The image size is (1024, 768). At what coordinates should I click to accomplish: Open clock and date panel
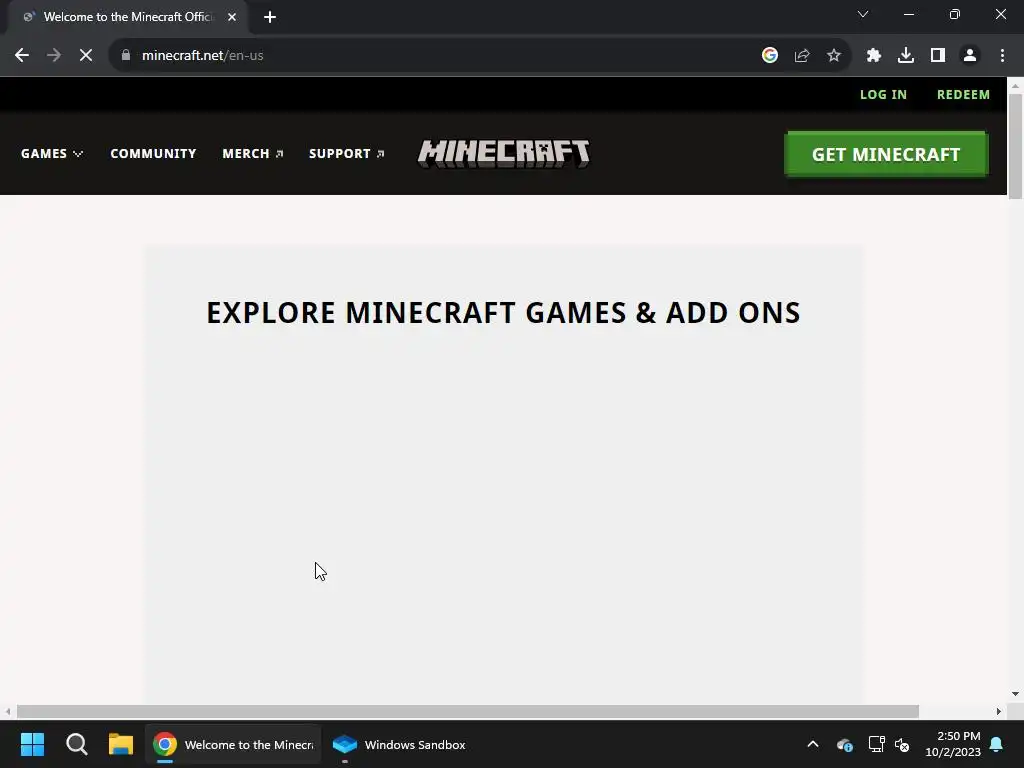click(953, 744)
